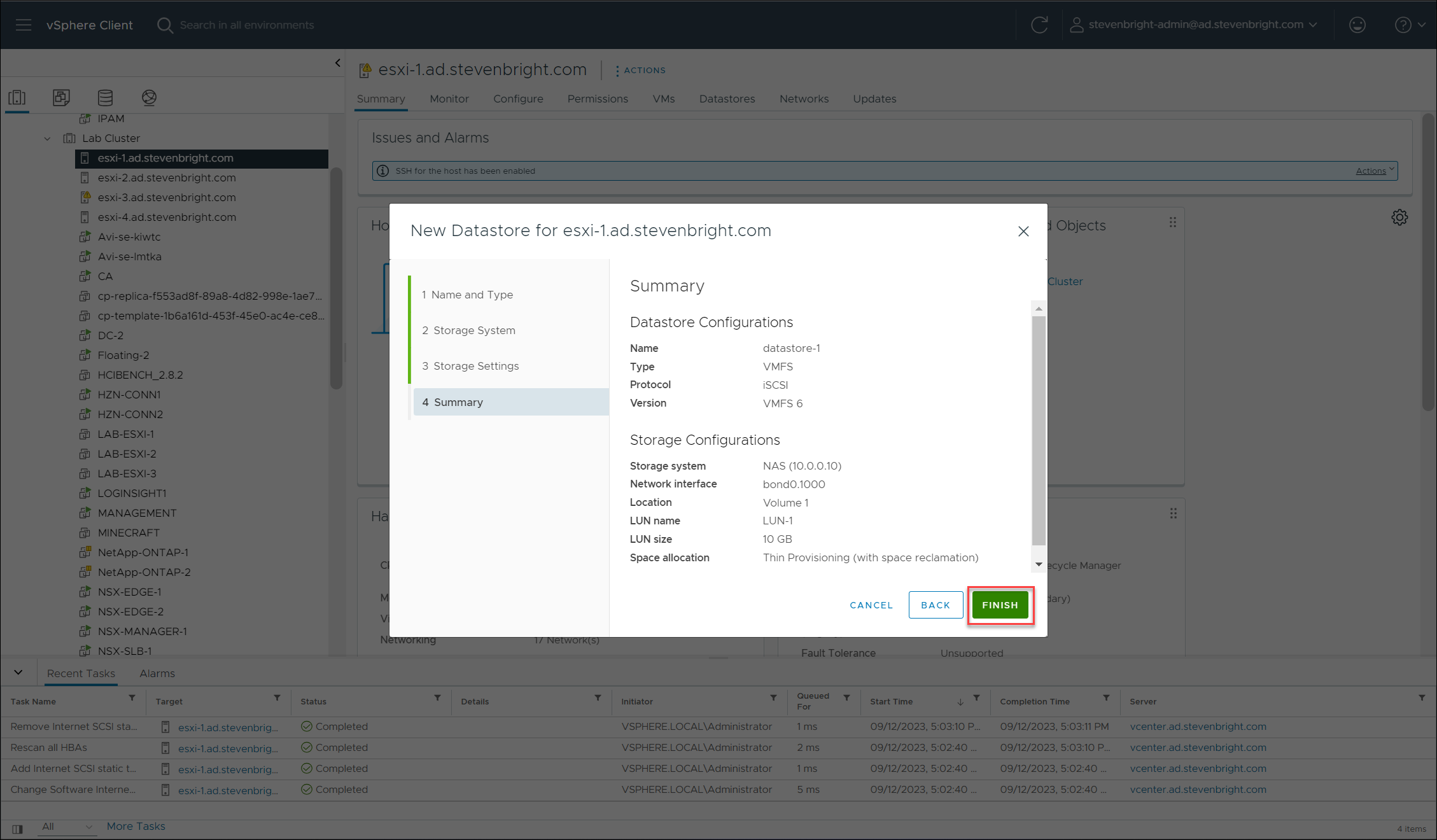Open the More Tasks link
The height and width of the screenshot is (840, 1437).
pyautogui.click(x=136, y=826)
